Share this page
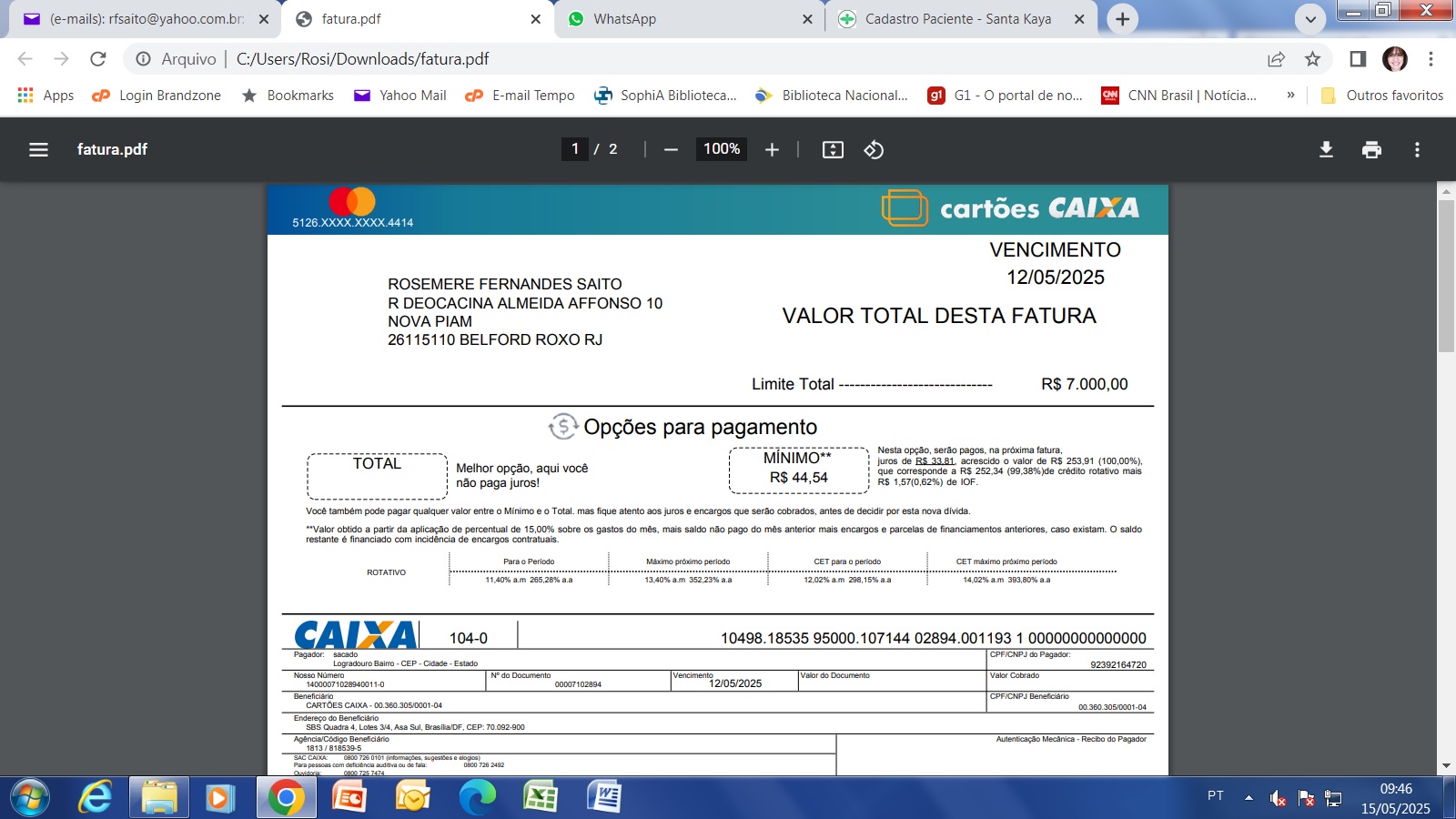 pos(1276,59)
